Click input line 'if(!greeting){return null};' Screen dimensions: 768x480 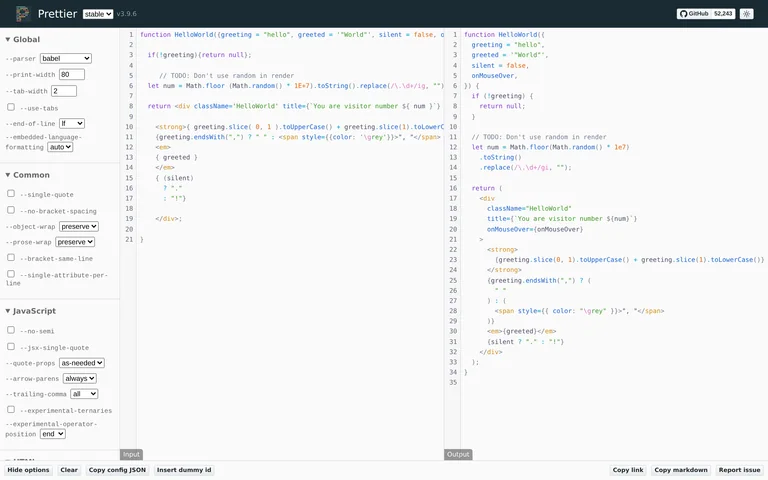pyautogui.click(x=199, y=55)
